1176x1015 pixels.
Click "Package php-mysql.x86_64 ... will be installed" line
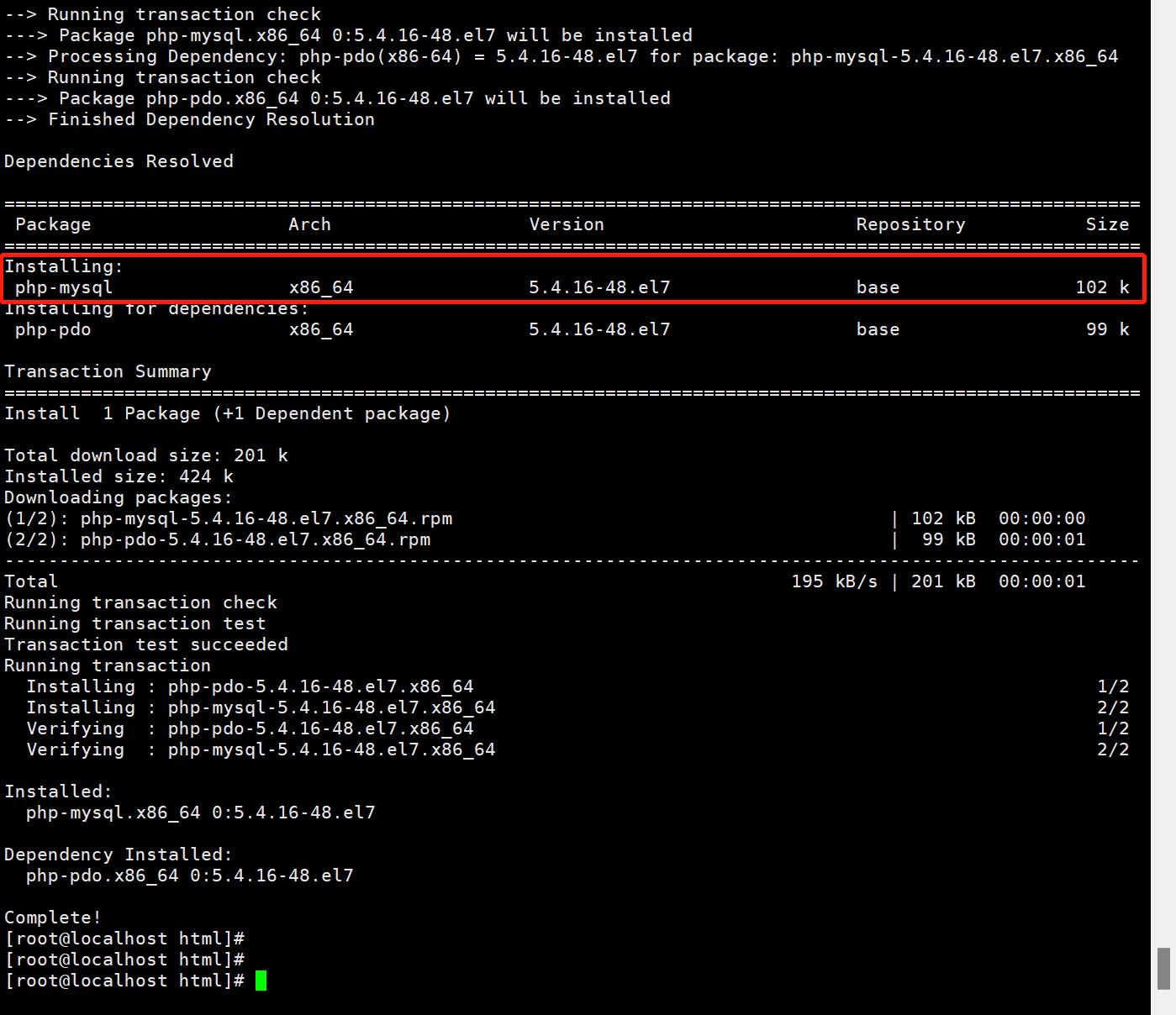coord(349,35)
